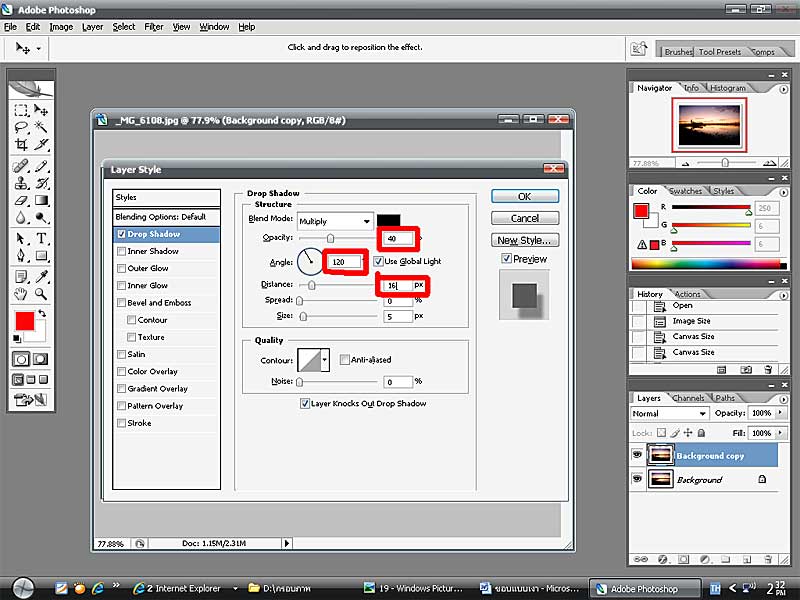This screenshot has width=800, height=600.
Task: Open the Image menu
Action: coord(61,27)
